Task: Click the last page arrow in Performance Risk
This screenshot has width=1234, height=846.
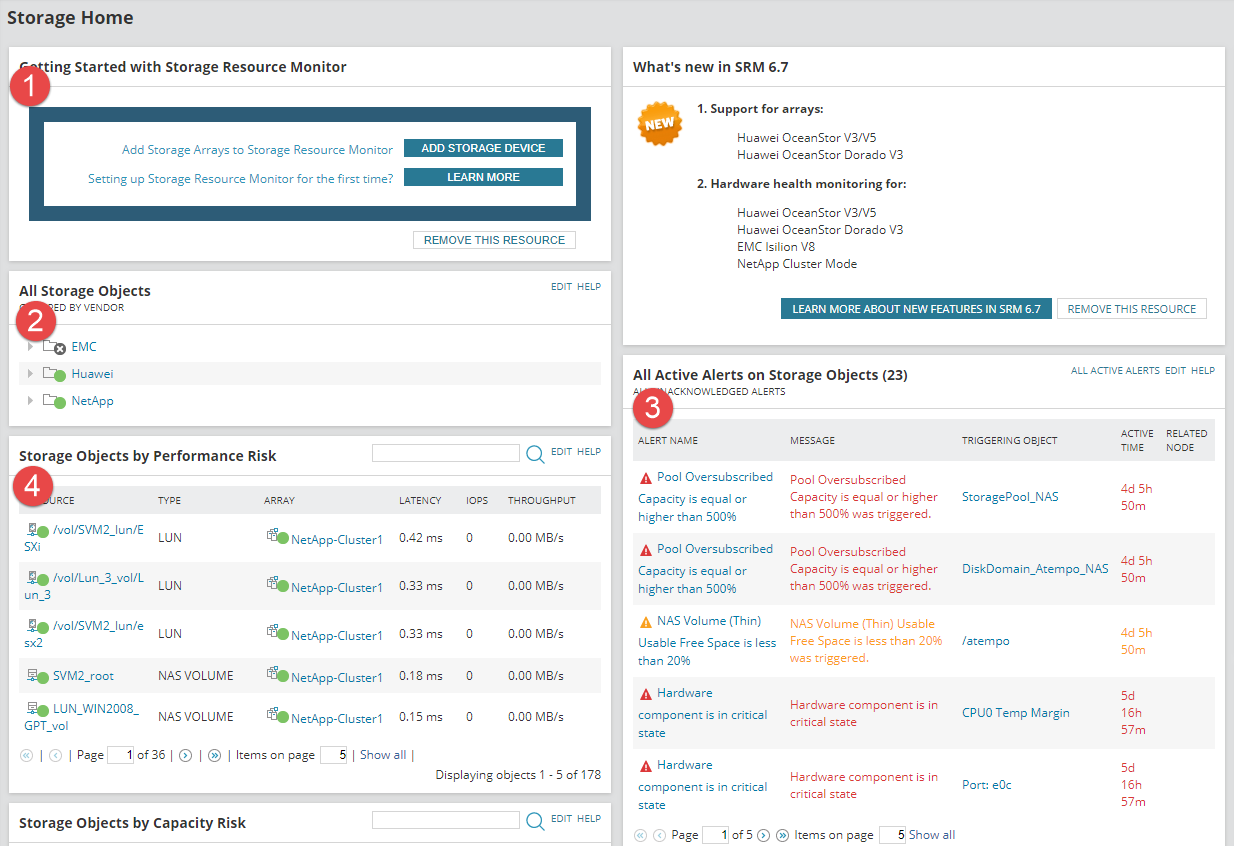Action: click(214, 756)
